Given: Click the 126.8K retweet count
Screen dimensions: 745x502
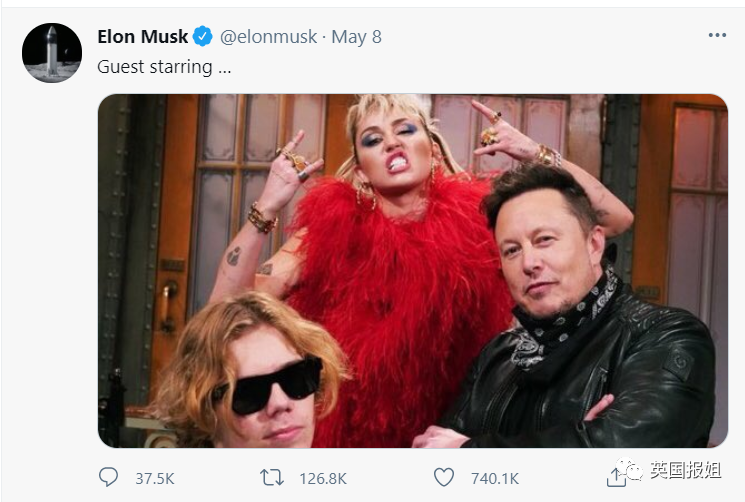Looking at the screenshot, I should tap(324, 479).
